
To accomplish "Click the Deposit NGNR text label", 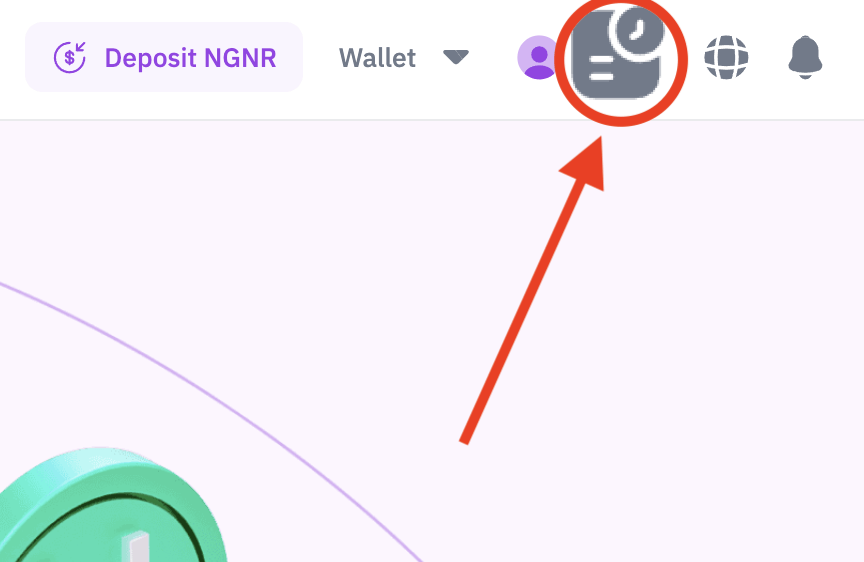I will 190,58.
